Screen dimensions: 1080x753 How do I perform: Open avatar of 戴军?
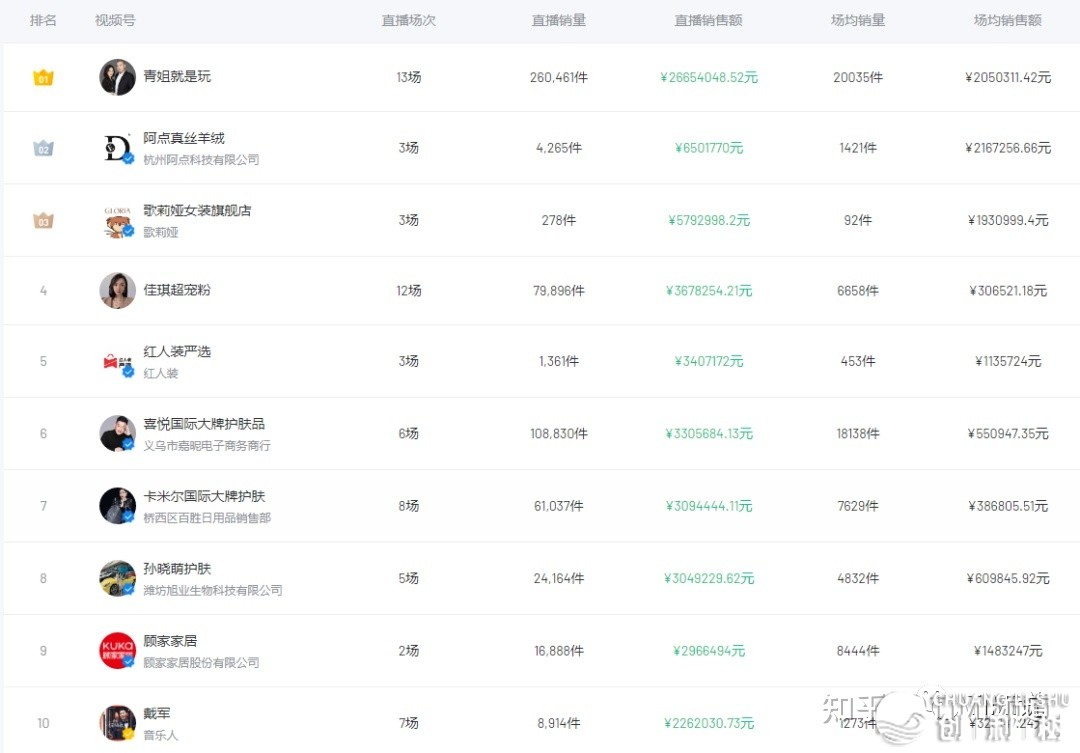pos(117,723)
